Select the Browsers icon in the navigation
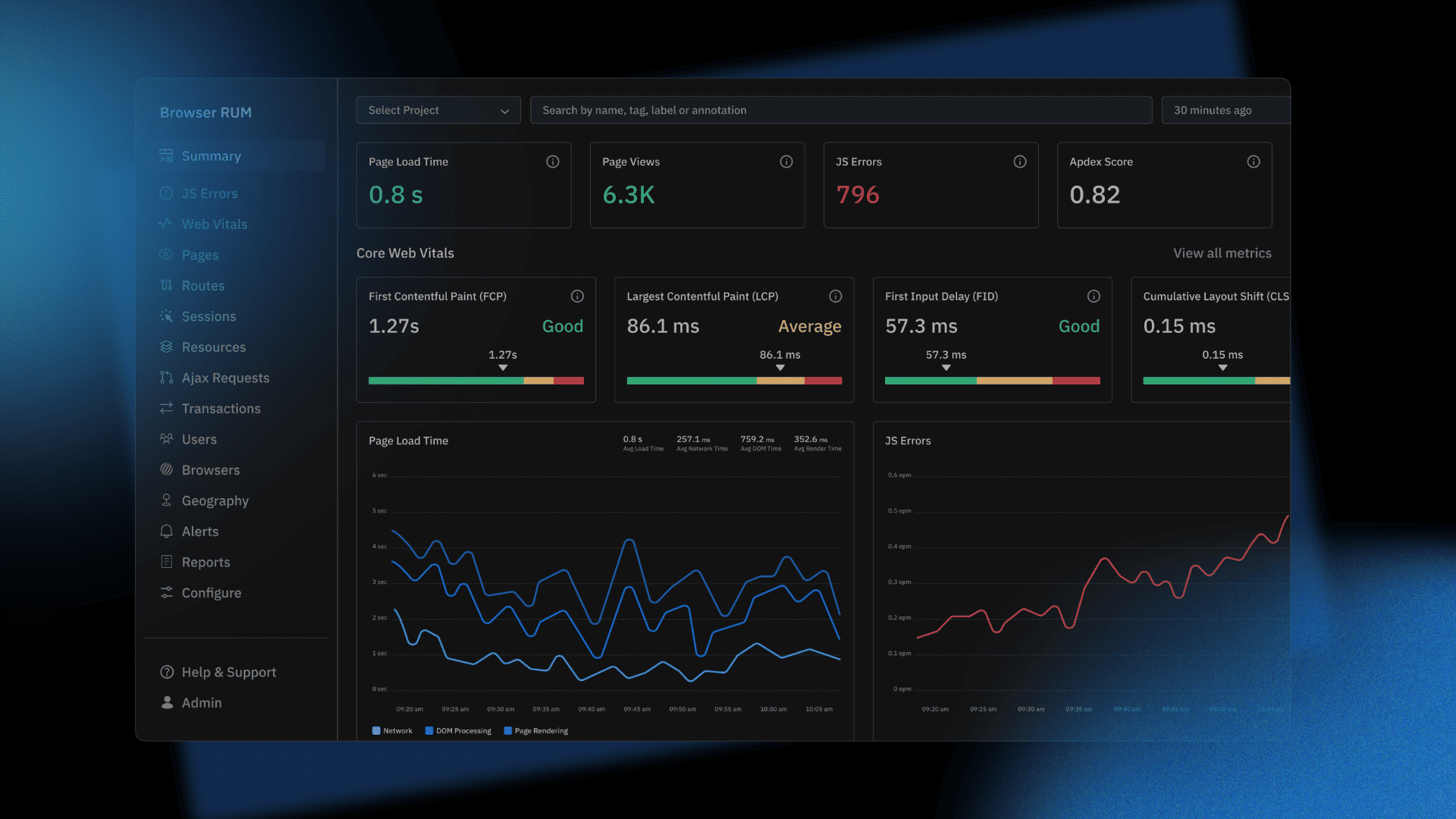This screenshot has width=1456, height=819. (167, 469)
